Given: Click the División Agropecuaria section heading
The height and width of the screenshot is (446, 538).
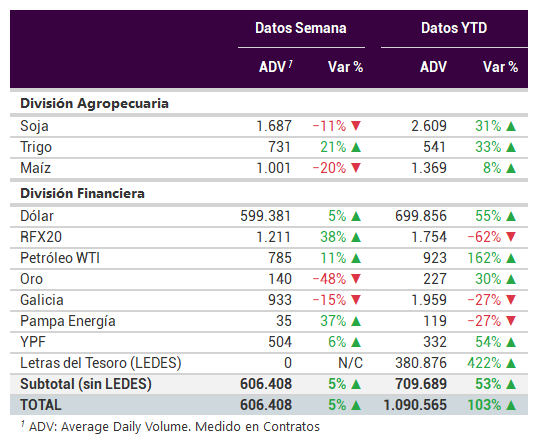Looking at the screenshot, I should tap(94, 104).
